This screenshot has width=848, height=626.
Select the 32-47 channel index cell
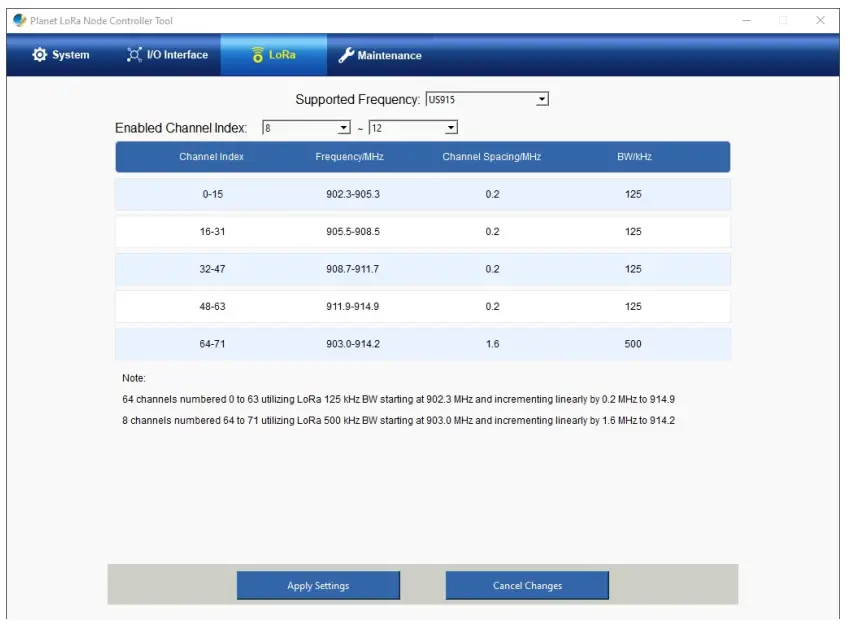pos(213,269)
